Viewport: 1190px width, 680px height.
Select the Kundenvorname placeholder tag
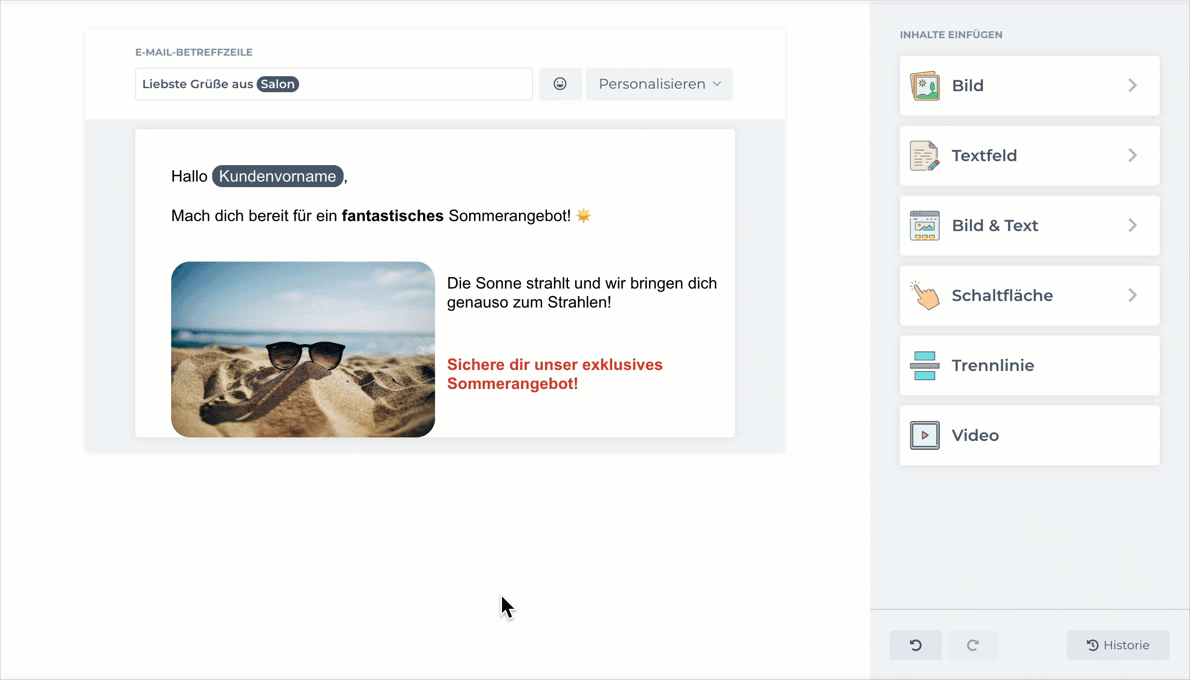[278, 176]
